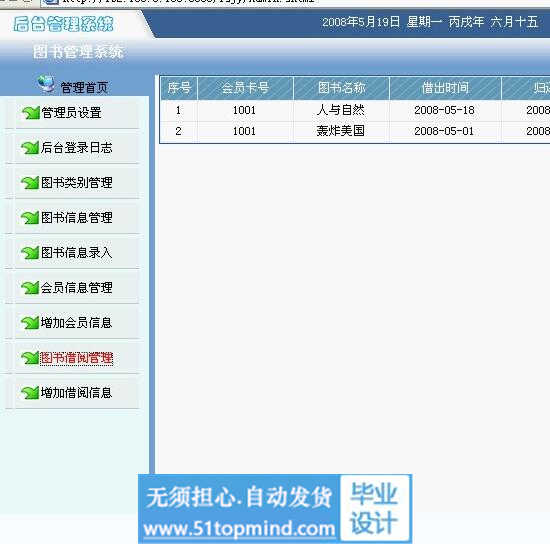The width and height of the screenshot is (550, 544).
Task: Click the green arrow icon next to 后台登录日志
Action: (31, 148)
